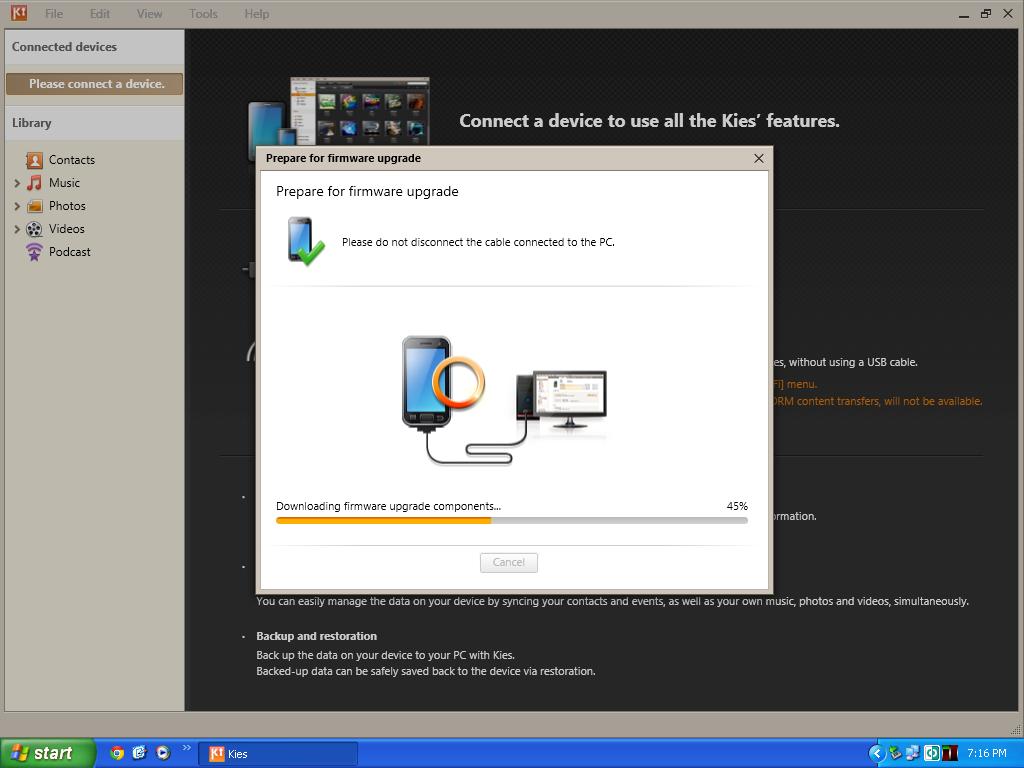Select the Contacts icon in Library
This screenshot has width=1024, height=768.
click(x=34, y=160)
